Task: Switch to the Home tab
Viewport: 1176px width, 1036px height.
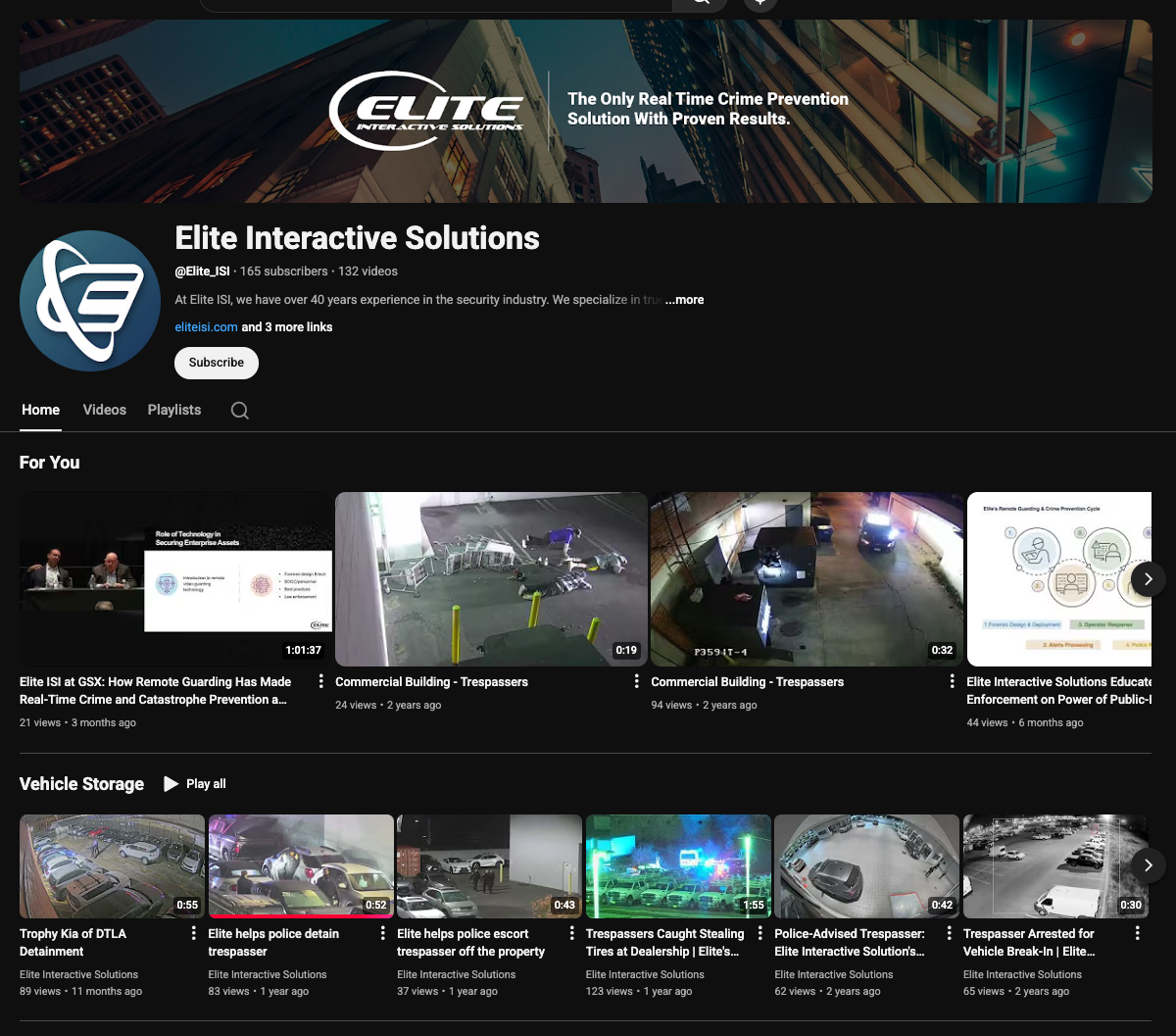Action: point(41,410)
